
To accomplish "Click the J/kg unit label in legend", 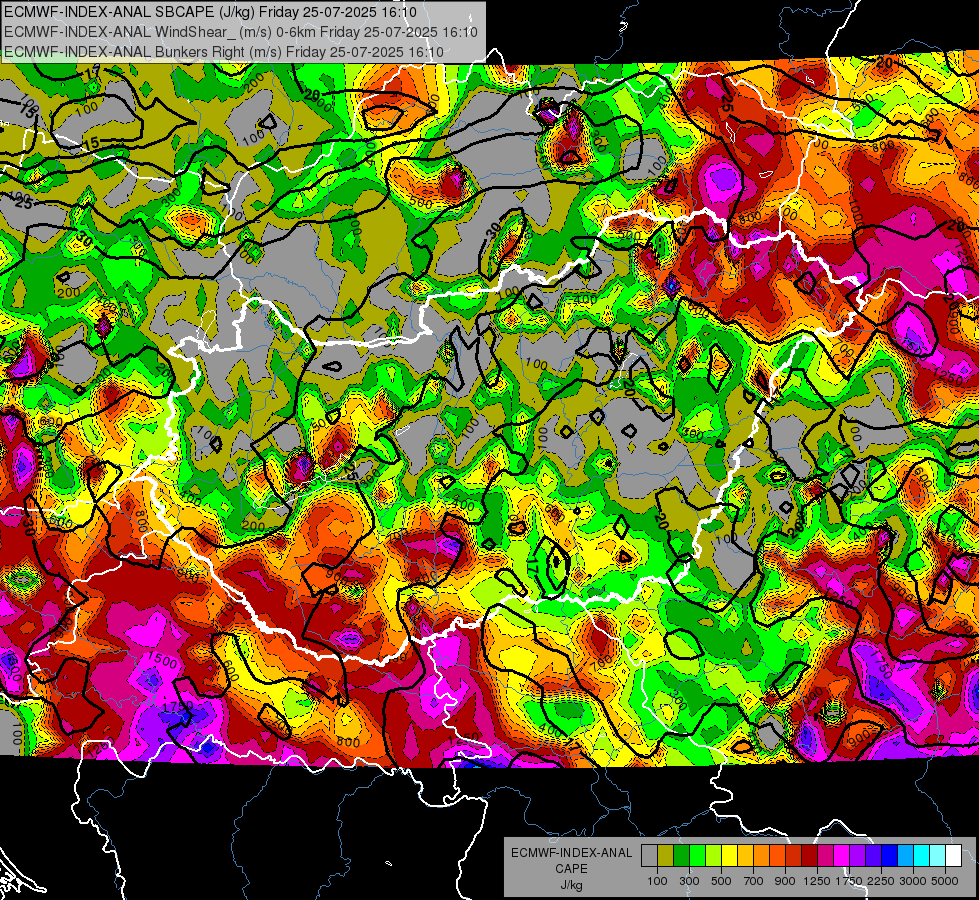I will (571, 885).
